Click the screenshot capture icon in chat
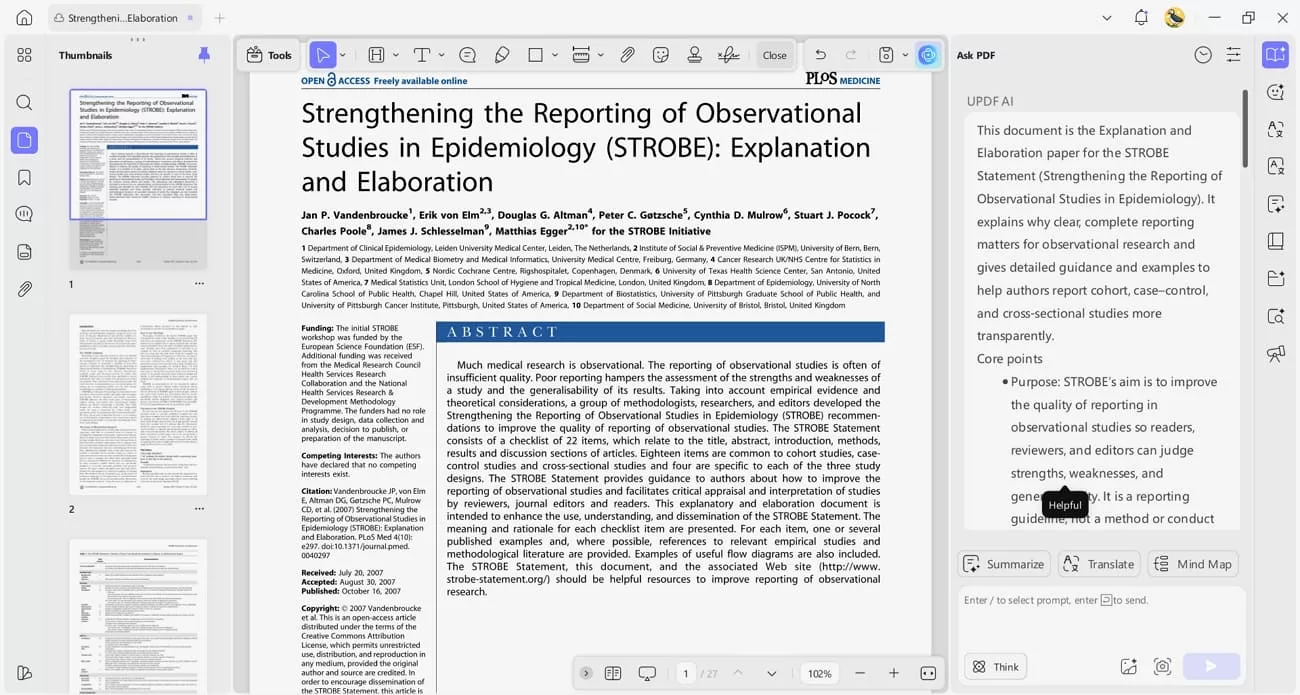 pyautogui.click(x=1162, y=667)
